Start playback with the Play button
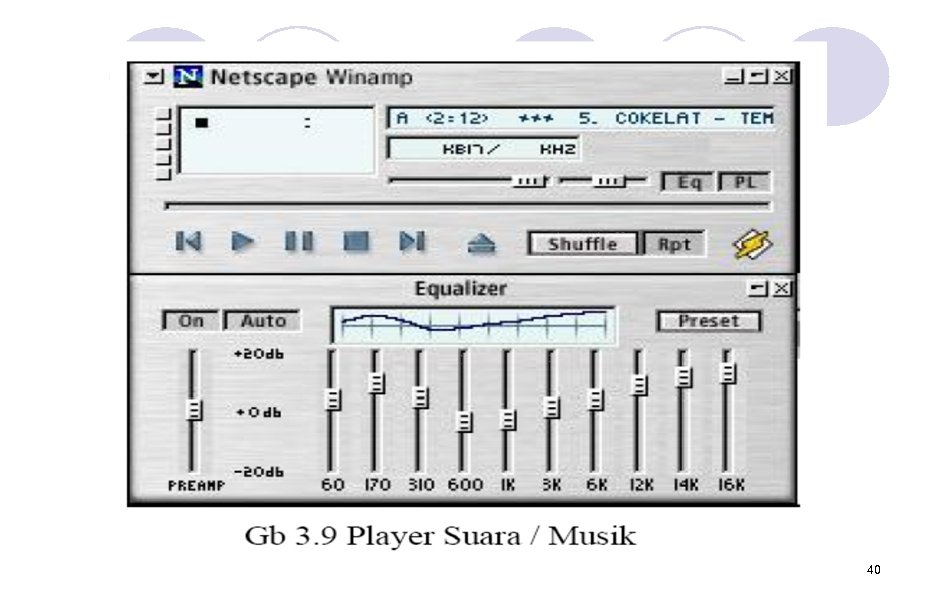The height and width of the screenshot is (612, 936). (242, 242)
